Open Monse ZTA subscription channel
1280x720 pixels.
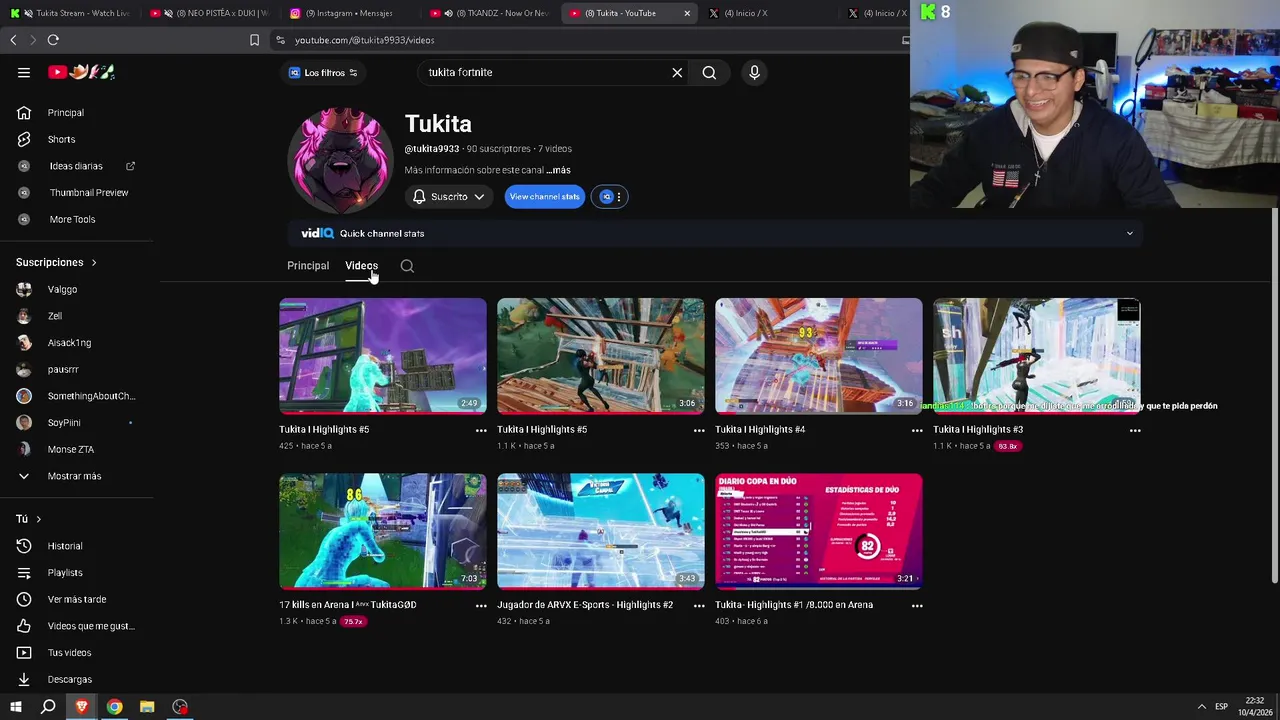point(71,450)
